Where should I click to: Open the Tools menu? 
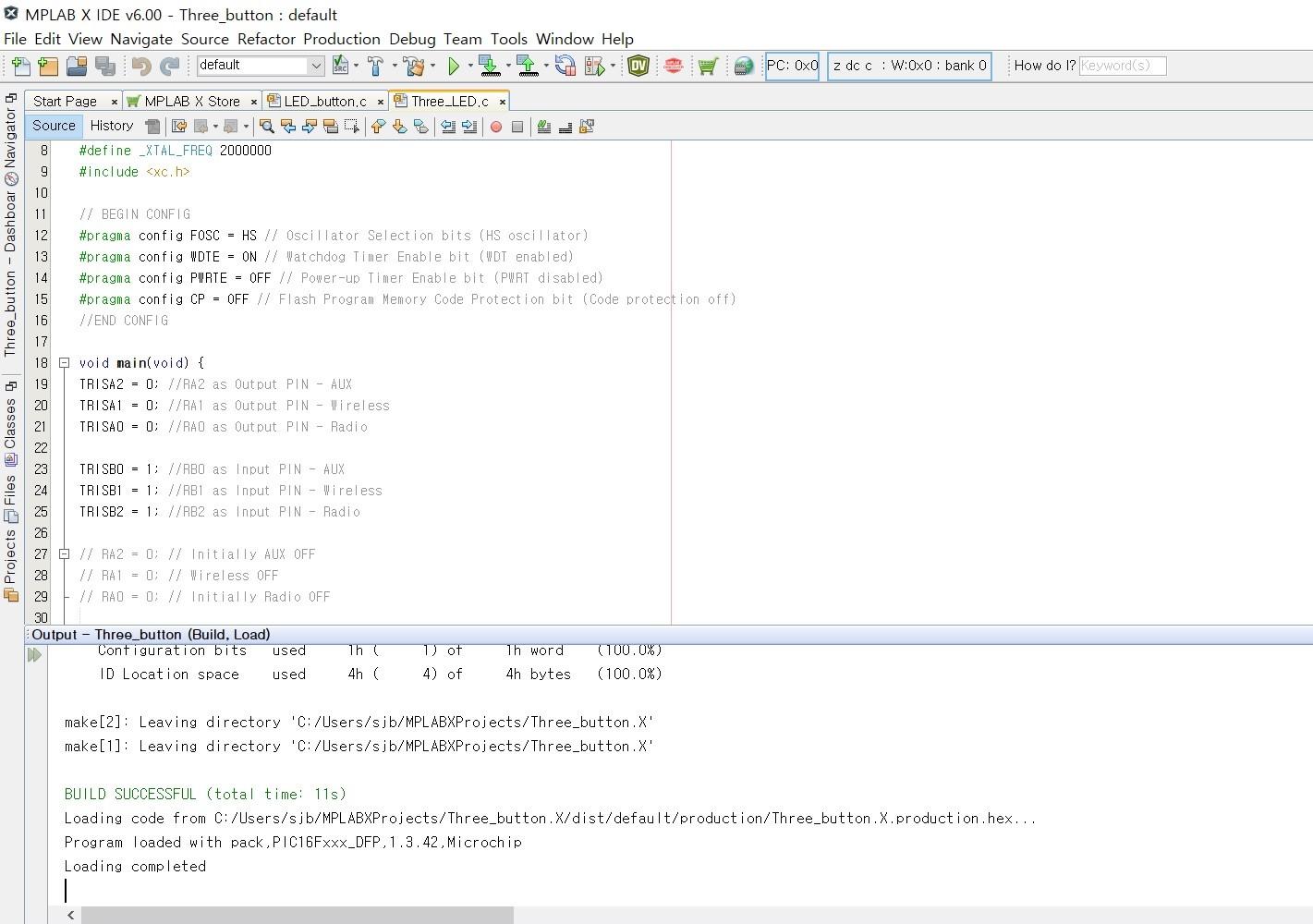(x=509, y=39)
